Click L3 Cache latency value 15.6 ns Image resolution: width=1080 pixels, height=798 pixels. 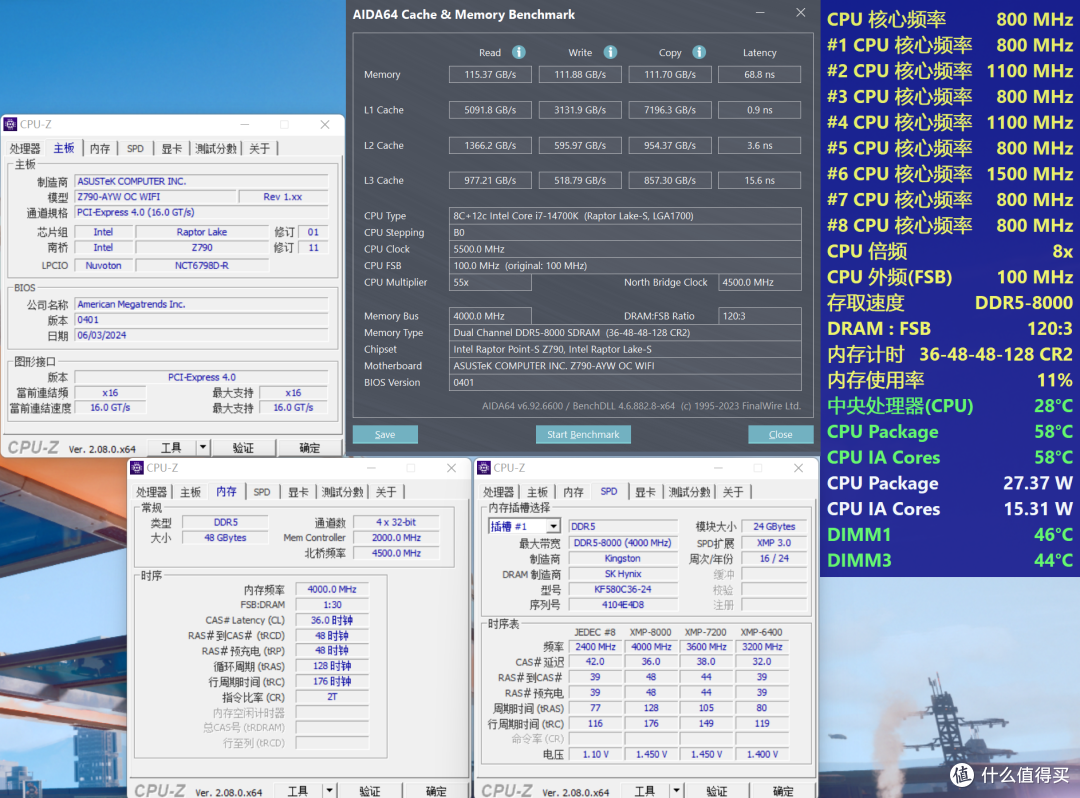click(759, 180)
